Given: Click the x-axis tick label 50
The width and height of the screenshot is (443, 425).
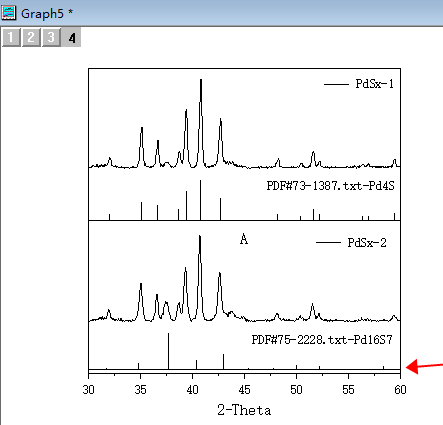Looking at the screenshot, I should pos(296,389).
